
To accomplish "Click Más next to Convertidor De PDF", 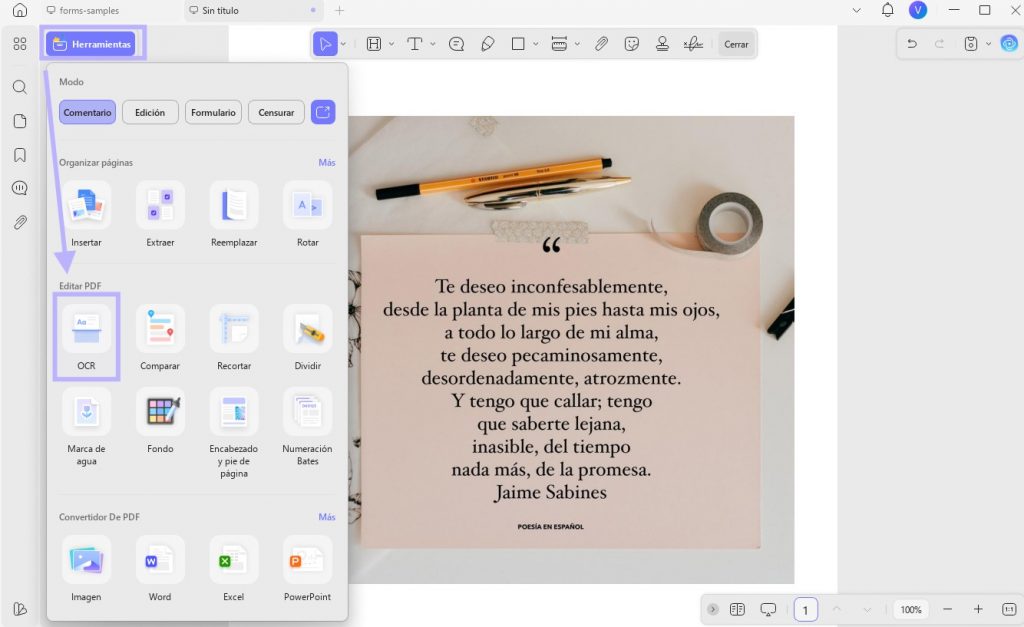I will point(327,517).
